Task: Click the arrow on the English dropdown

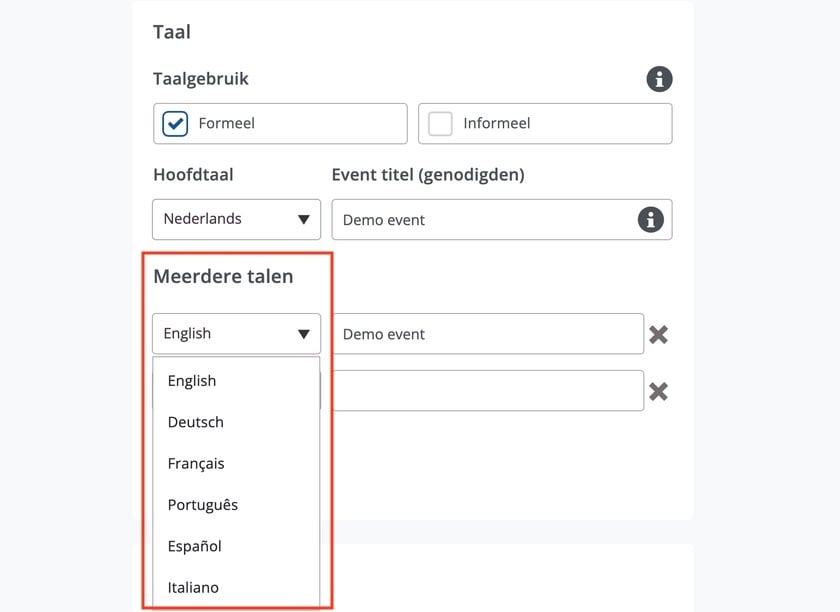Action: click(303, 334)
